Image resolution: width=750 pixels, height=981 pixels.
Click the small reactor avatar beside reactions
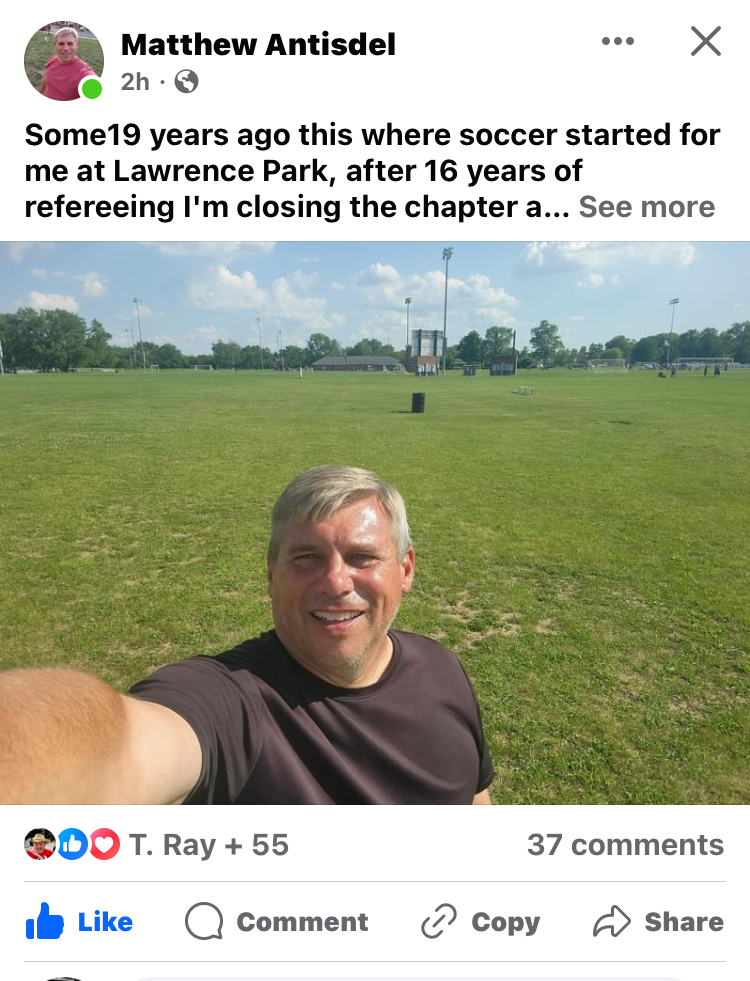point(40,844)
